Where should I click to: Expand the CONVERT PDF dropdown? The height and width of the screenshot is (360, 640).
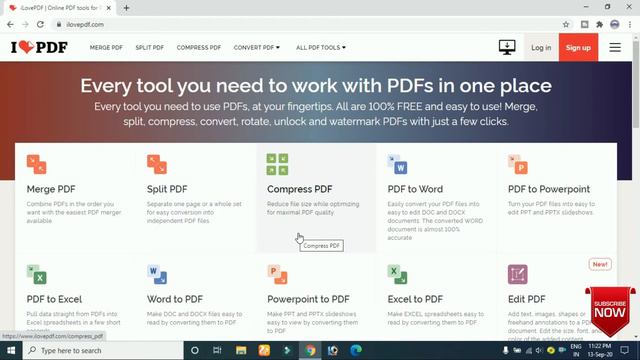[x=257, y=47]
